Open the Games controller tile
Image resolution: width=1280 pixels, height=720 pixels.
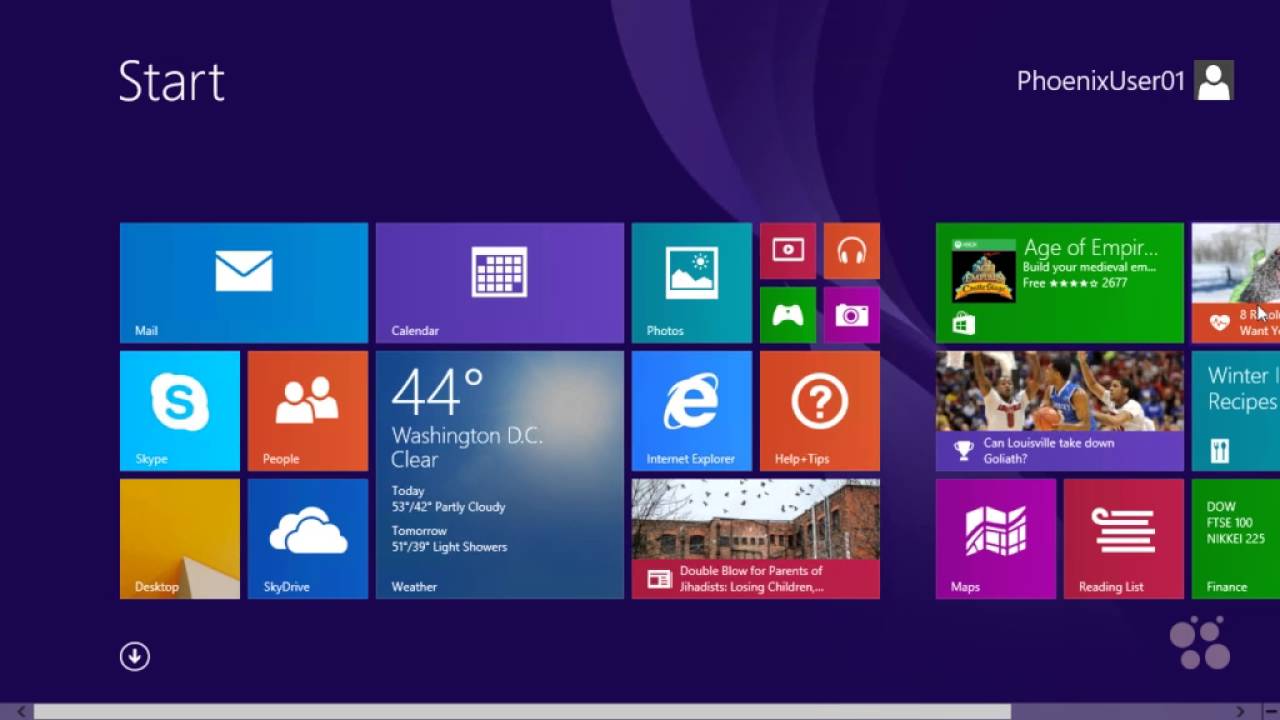[x=788, y=315]
